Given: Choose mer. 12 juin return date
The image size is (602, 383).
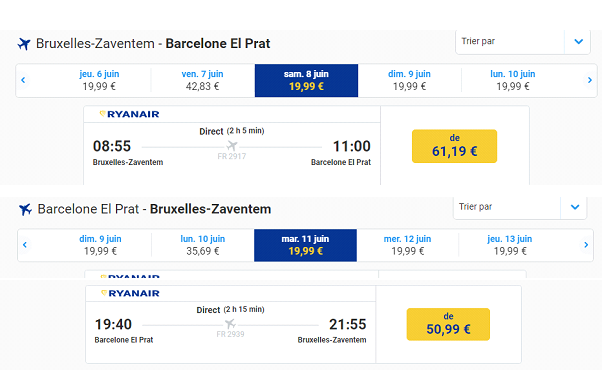Looking at the screenshot, I should point(407,245).
